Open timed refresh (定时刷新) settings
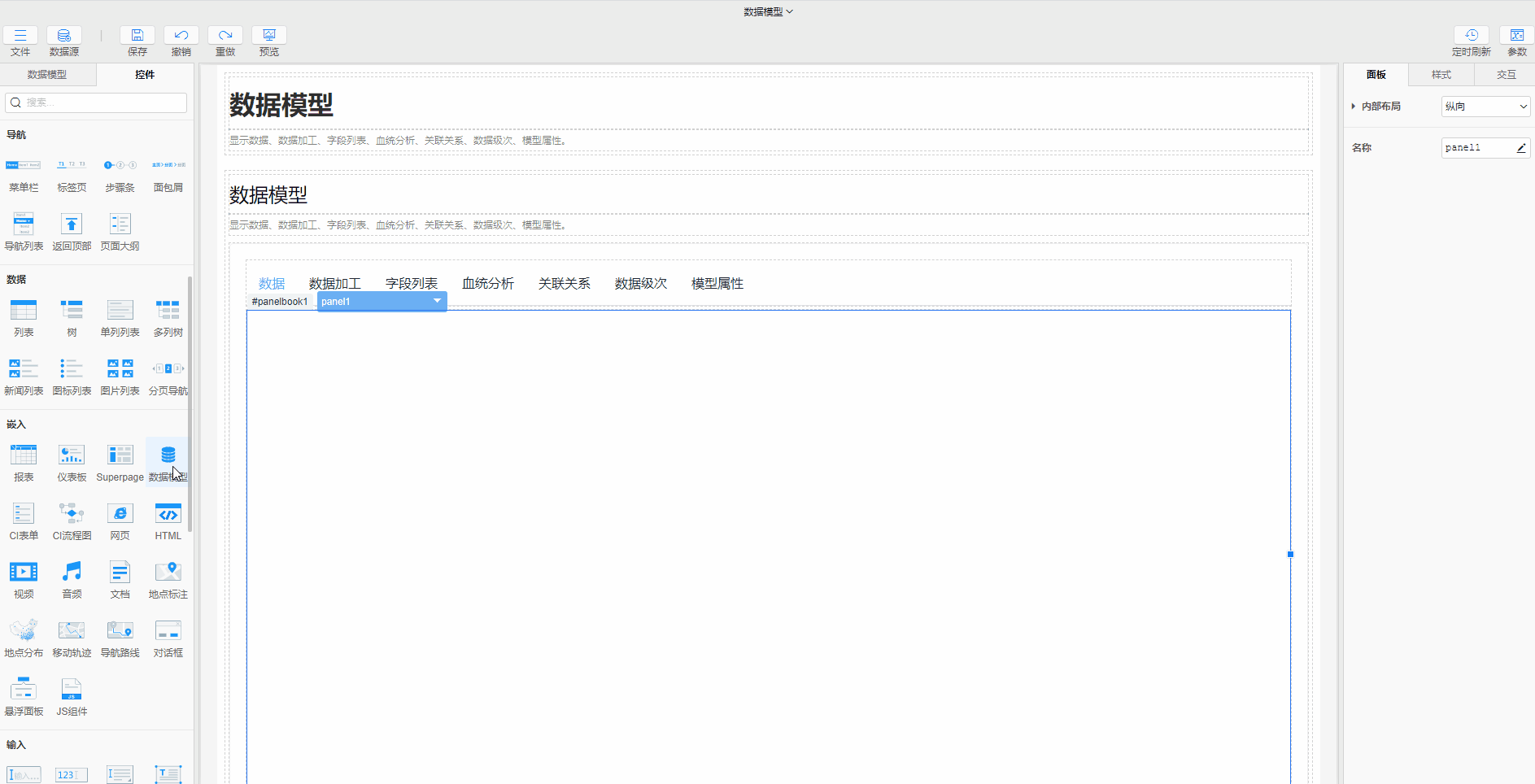The width and height of the screenshot is (1535, 784). pyautogui.click(x=1471, y=36)
